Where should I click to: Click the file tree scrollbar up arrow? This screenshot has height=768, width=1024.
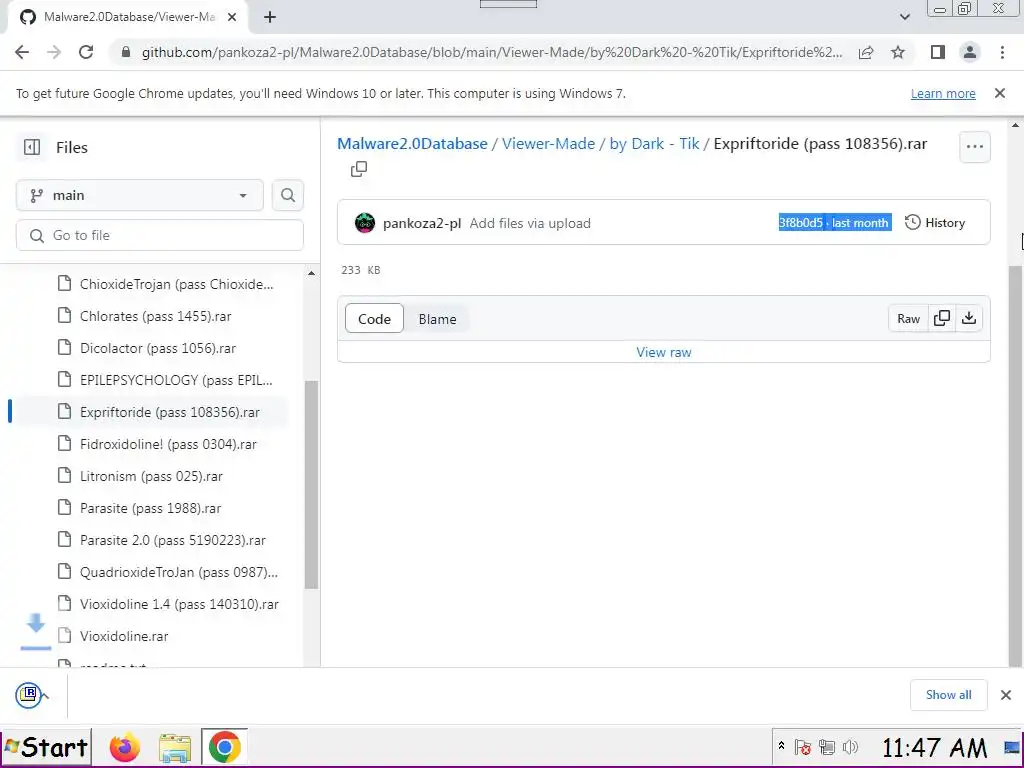click(312, 273)
